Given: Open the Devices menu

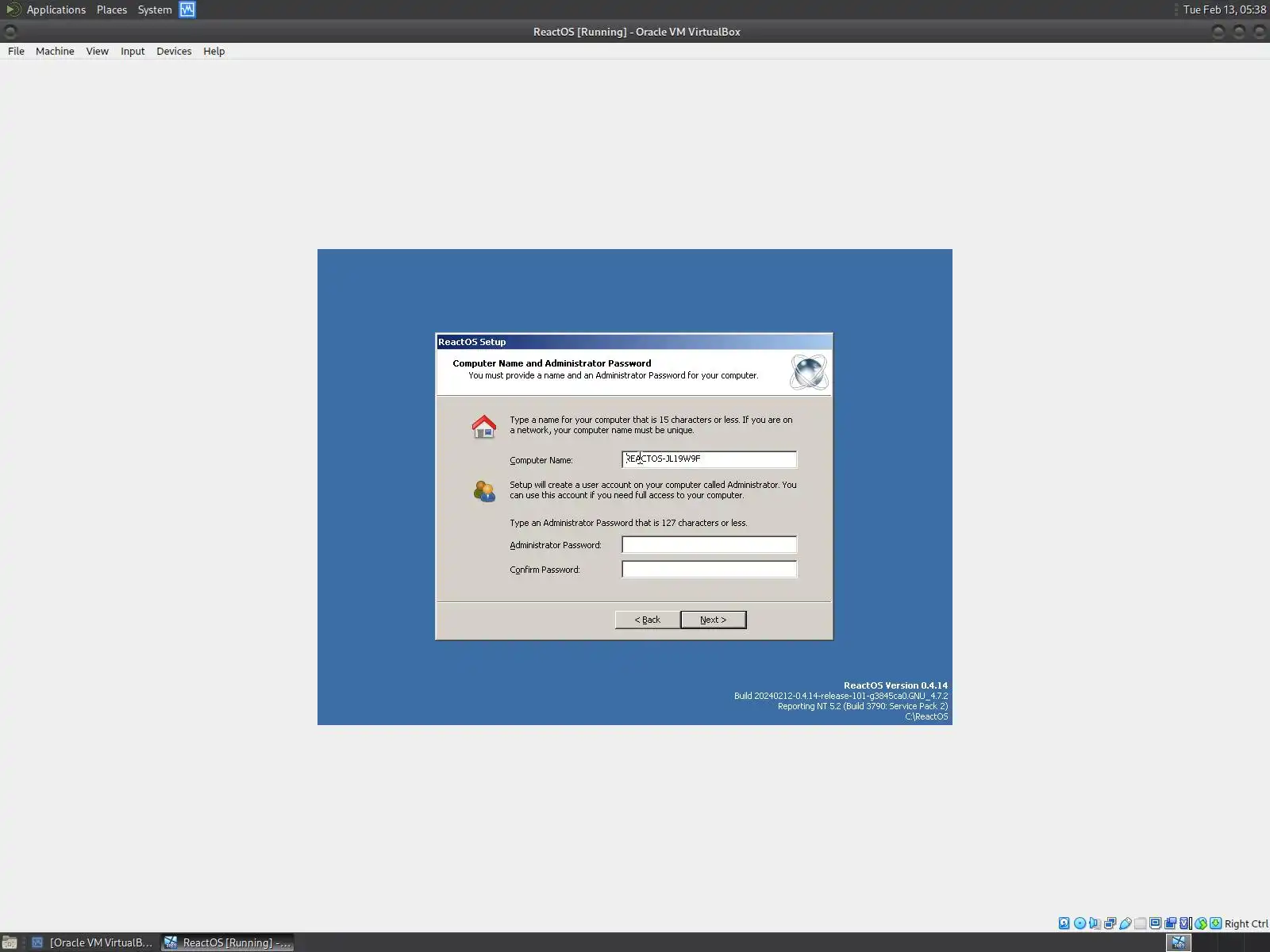Looking at the screenshot, I should [x=174, y=51].
